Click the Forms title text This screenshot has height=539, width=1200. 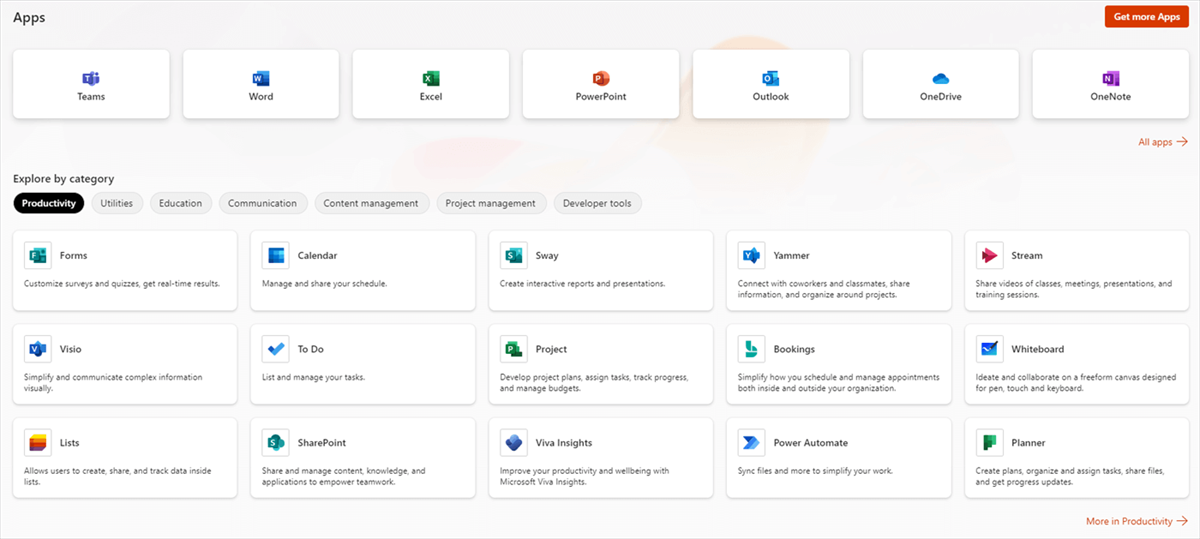point(74,256)
